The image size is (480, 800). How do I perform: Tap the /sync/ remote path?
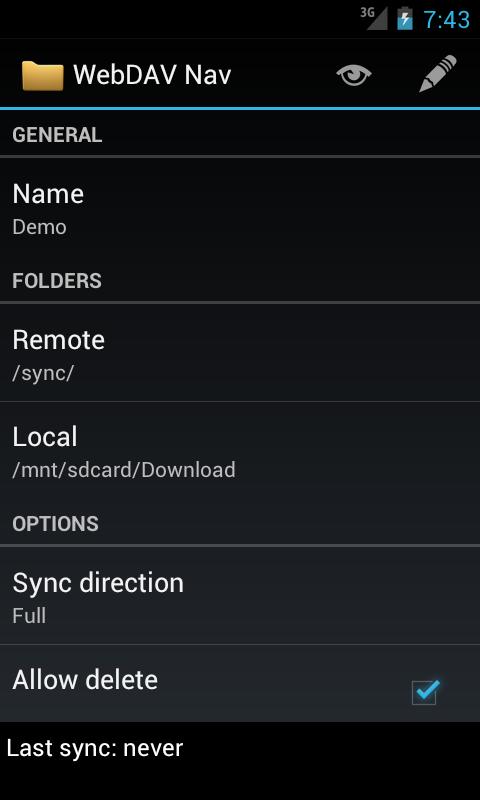[x=43, y=373]
